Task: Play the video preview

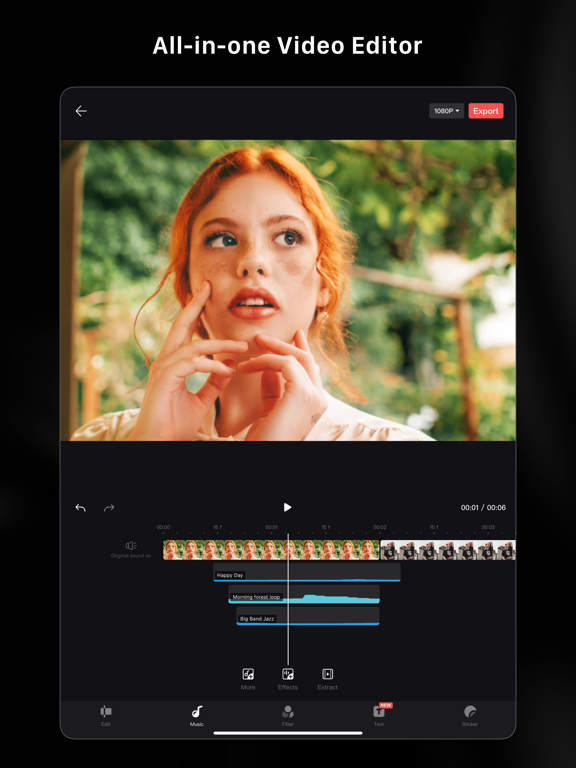Action: (288, 507)
